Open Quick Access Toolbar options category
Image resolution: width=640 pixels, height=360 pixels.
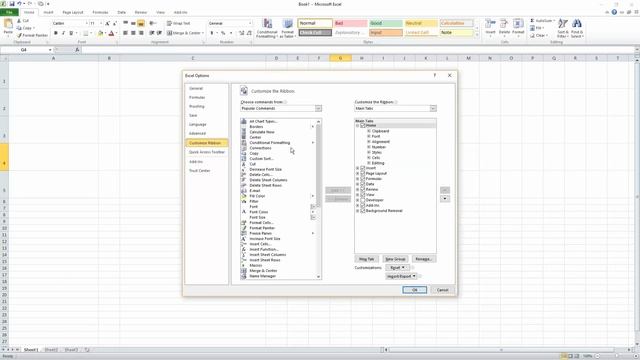coord(207,152)
